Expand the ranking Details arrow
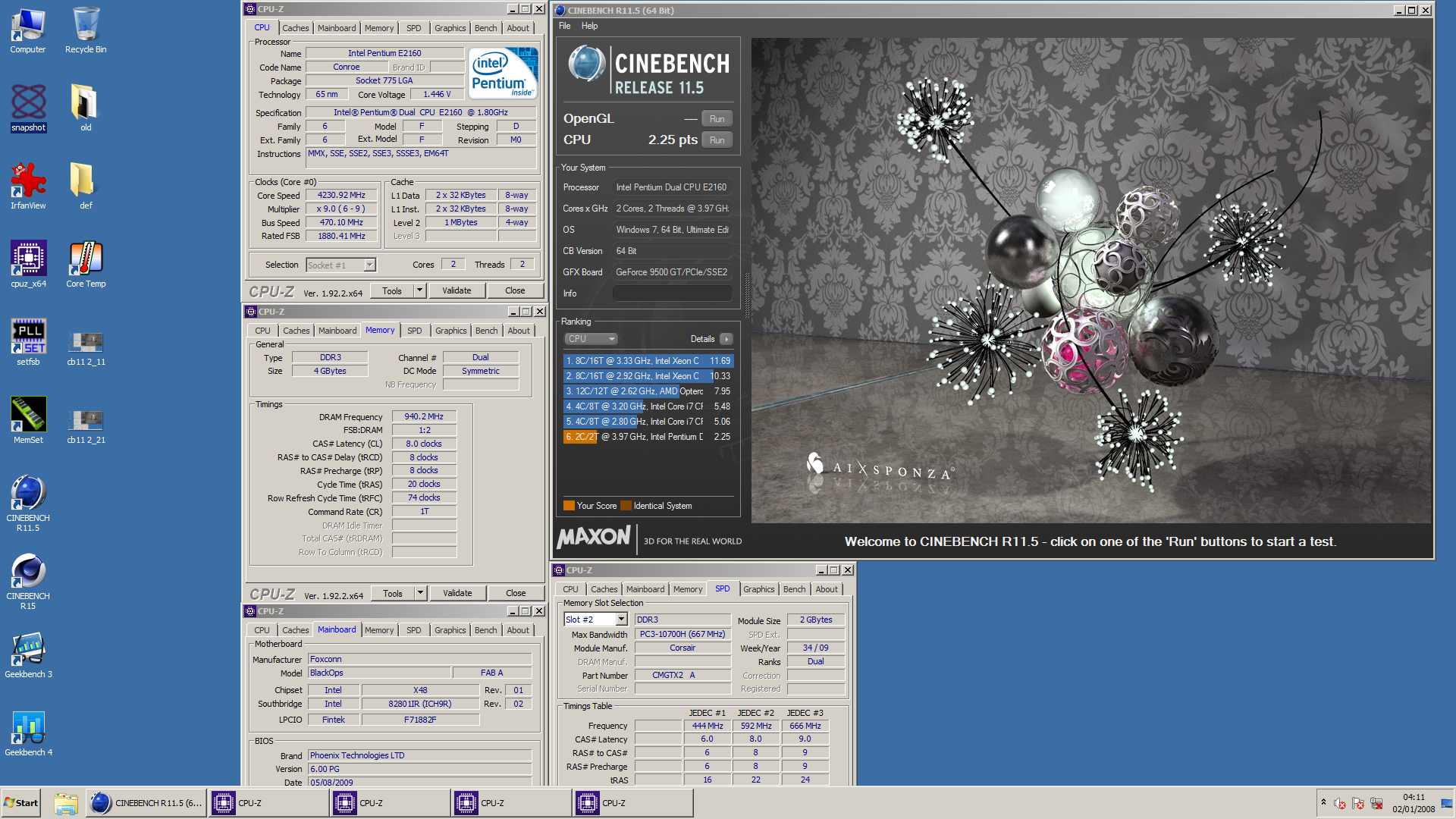The image size is (1456, 819). coord(726,339)
